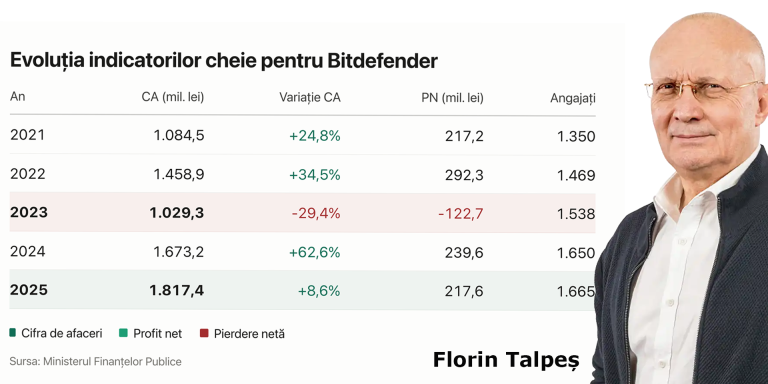This screenshot has width=768, height=384.
Task: Select the PN (mil. lei) column header
Action: click(x=453, y=98)
